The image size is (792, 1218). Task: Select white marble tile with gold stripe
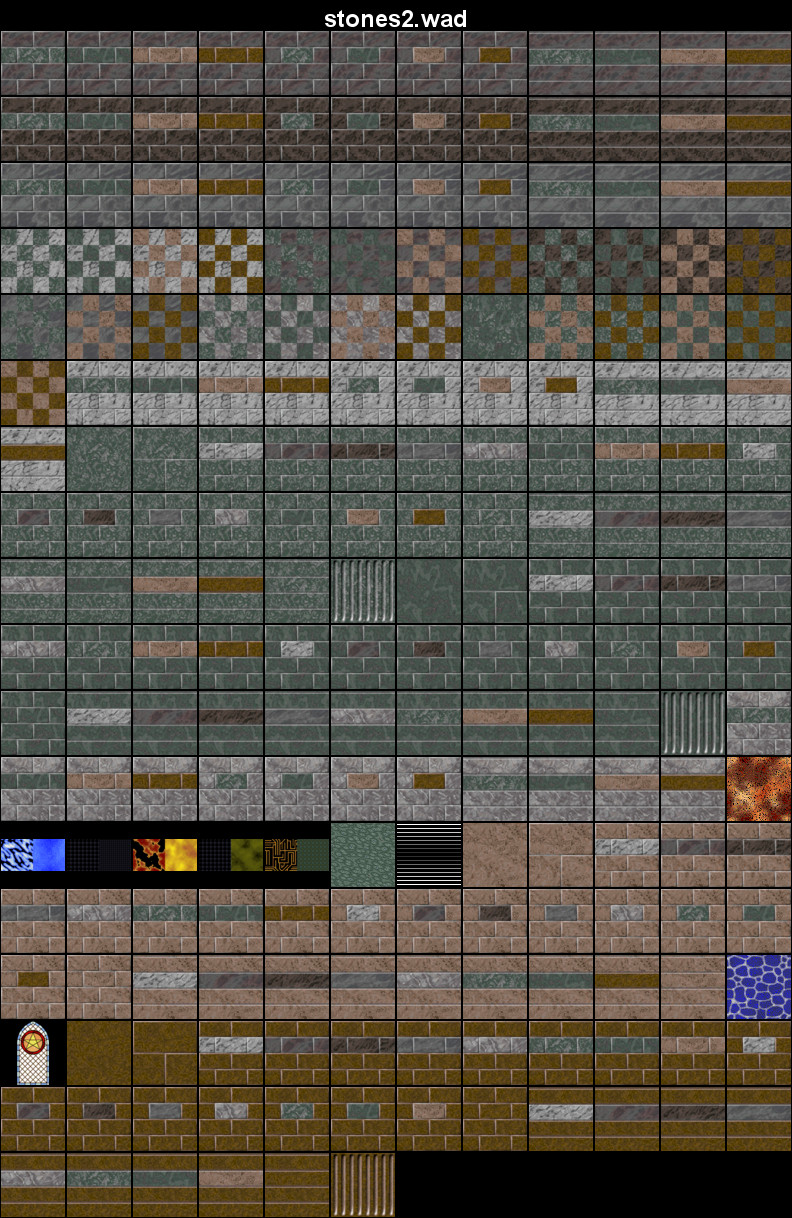(33, 459)
